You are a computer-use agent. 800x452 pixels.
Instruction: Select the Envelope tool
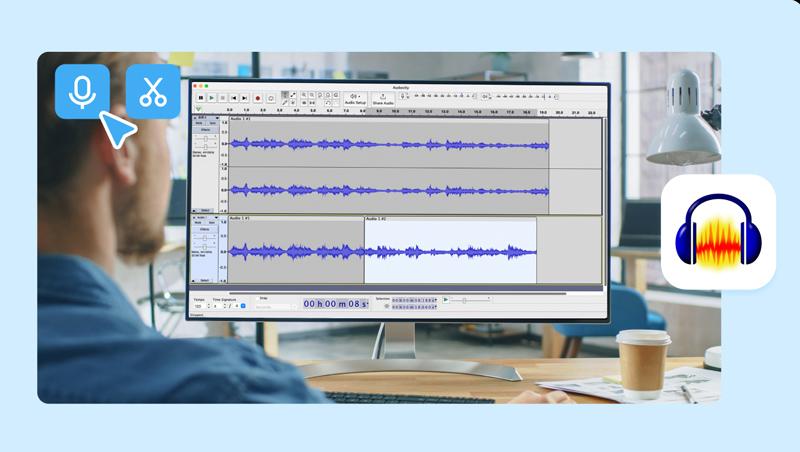tap(293, 95)
